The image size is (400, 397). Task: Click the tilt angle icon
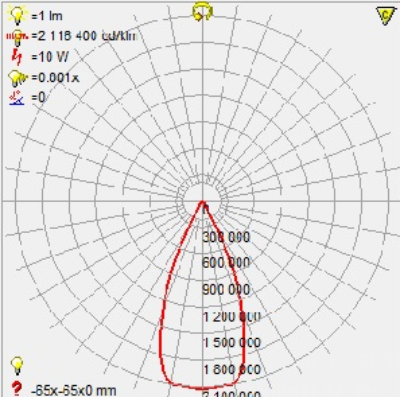pos(17,98)
